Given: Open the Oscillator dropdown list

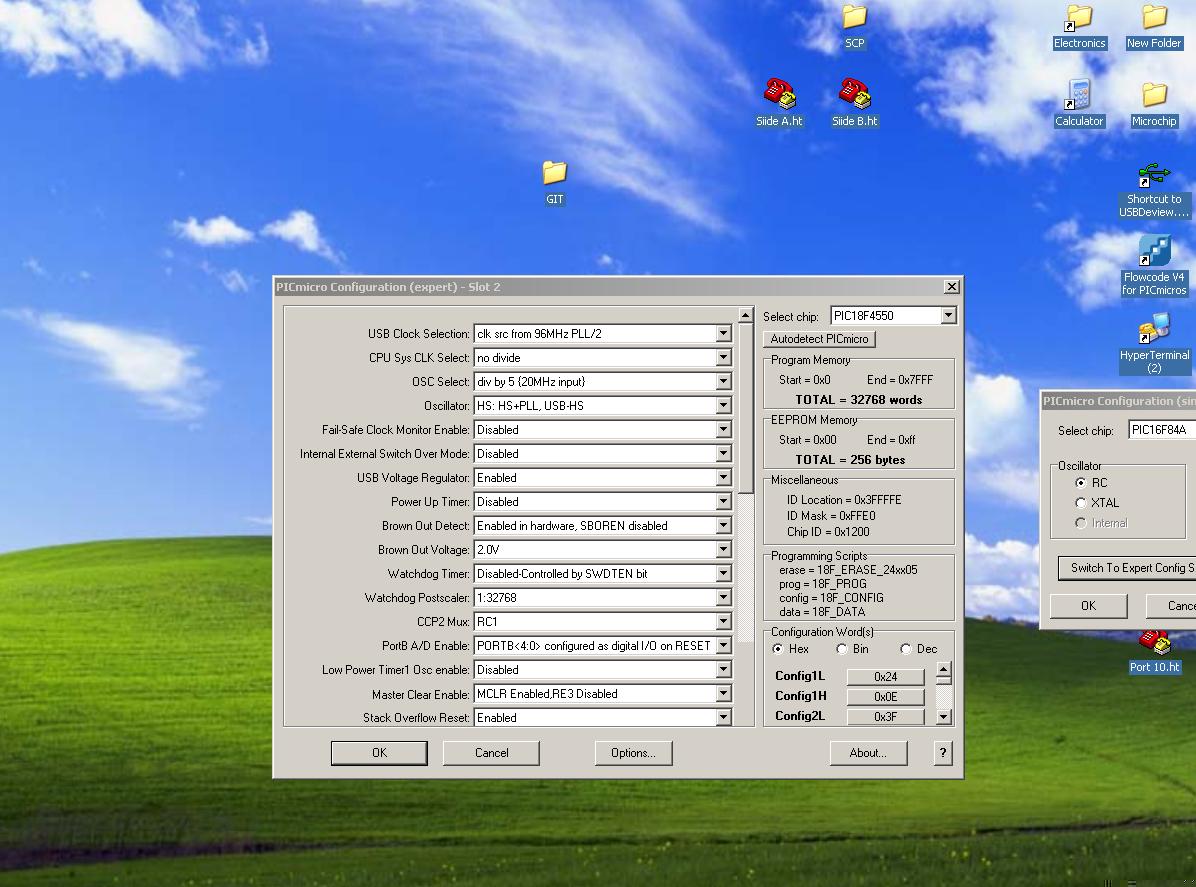Looking at the screenshot, I should pos(723,406).
